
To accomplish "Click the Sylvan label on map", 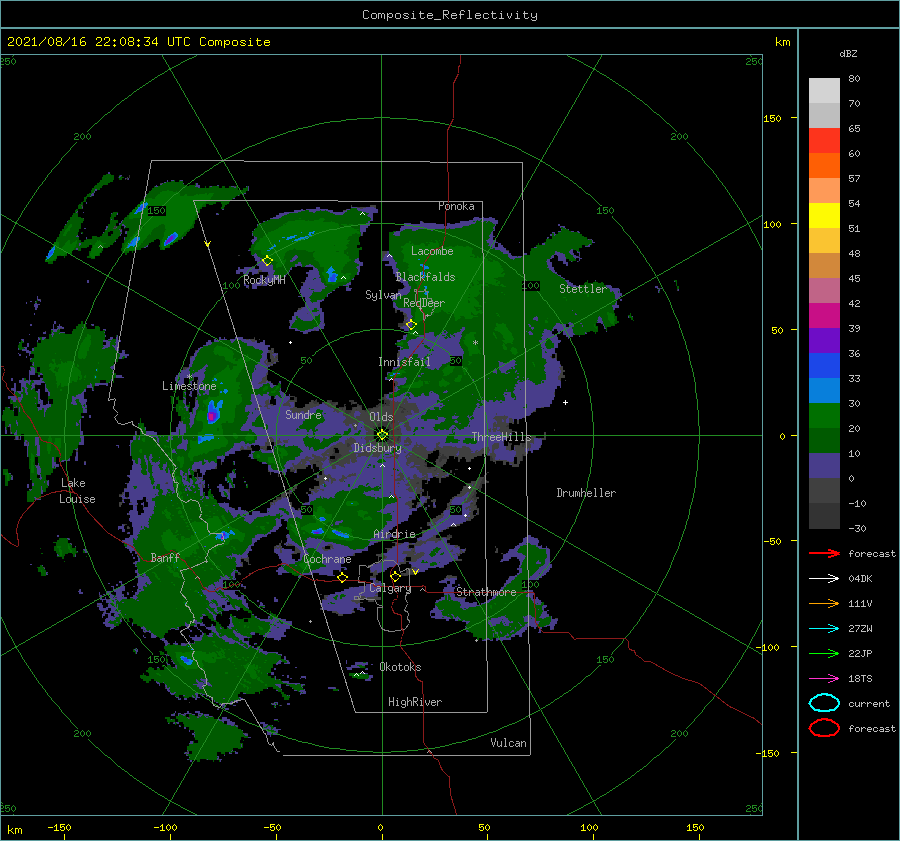I will coord(383,295).
